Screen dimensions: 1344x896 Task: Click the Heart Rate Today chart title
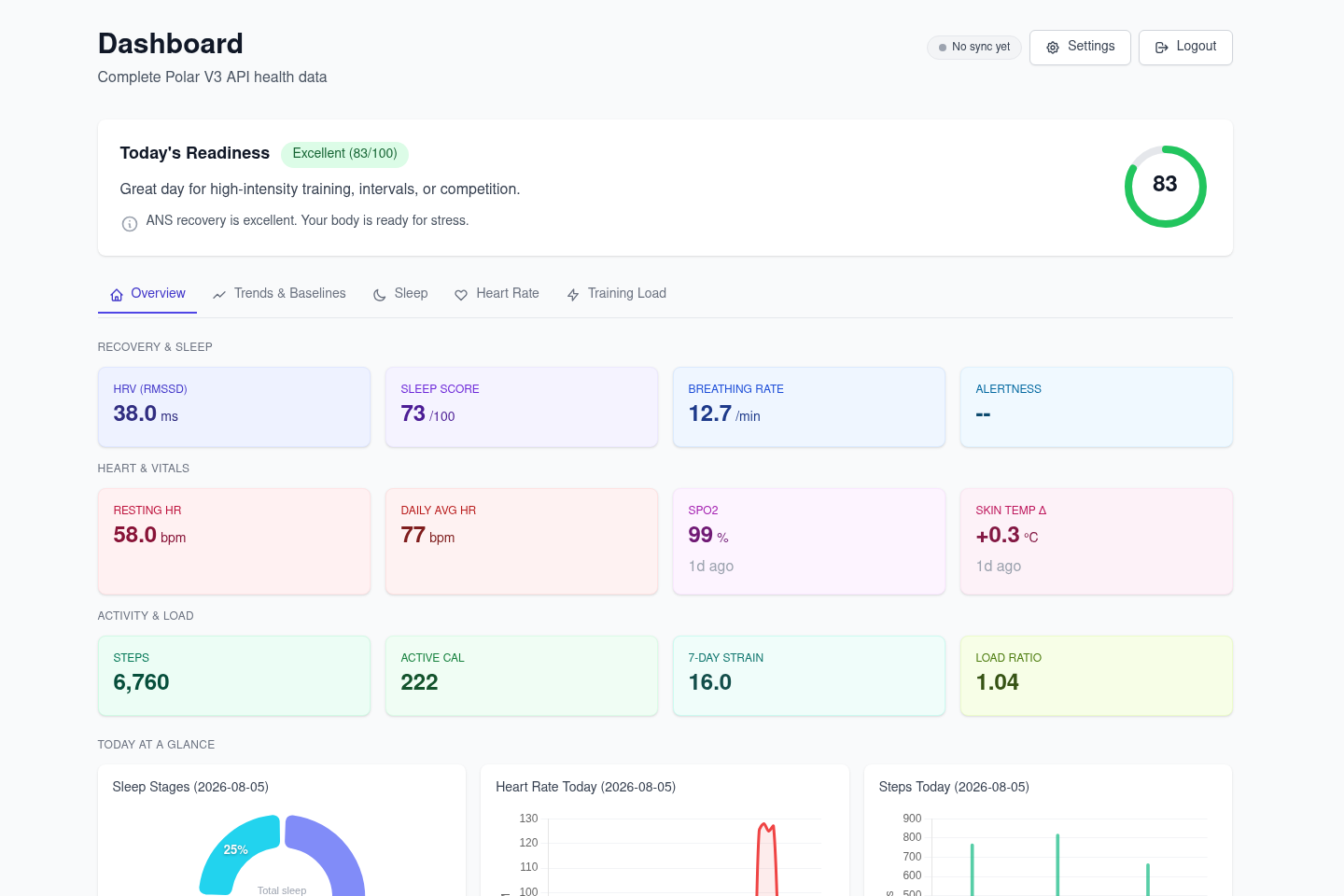586,788
